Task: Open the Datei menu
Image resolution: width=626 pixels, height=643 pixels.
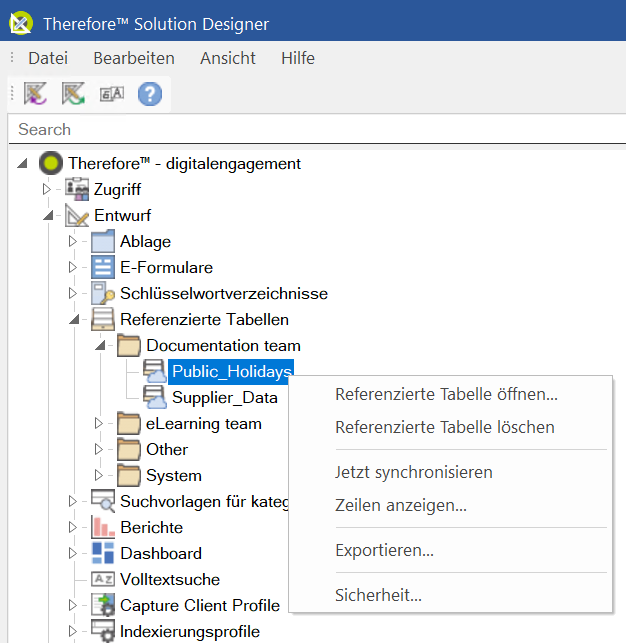Action: (48, 58)
